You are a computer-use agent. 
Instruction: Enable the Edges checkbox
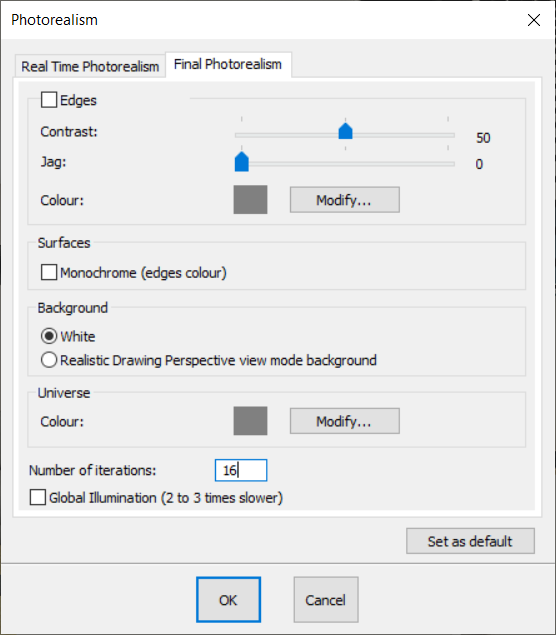click(x=49, y=100)
